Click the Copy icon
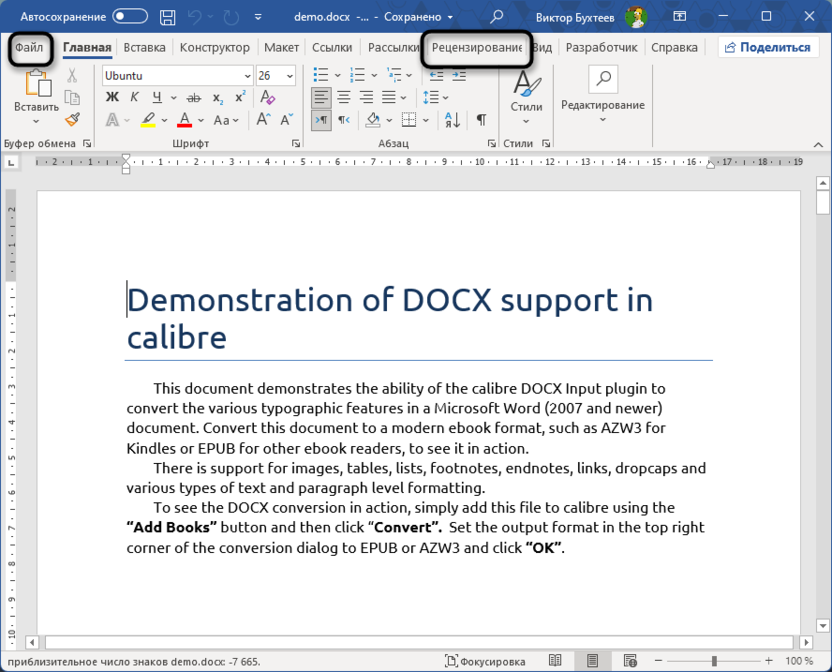832x672 pixels. click(x=72, y=98)
